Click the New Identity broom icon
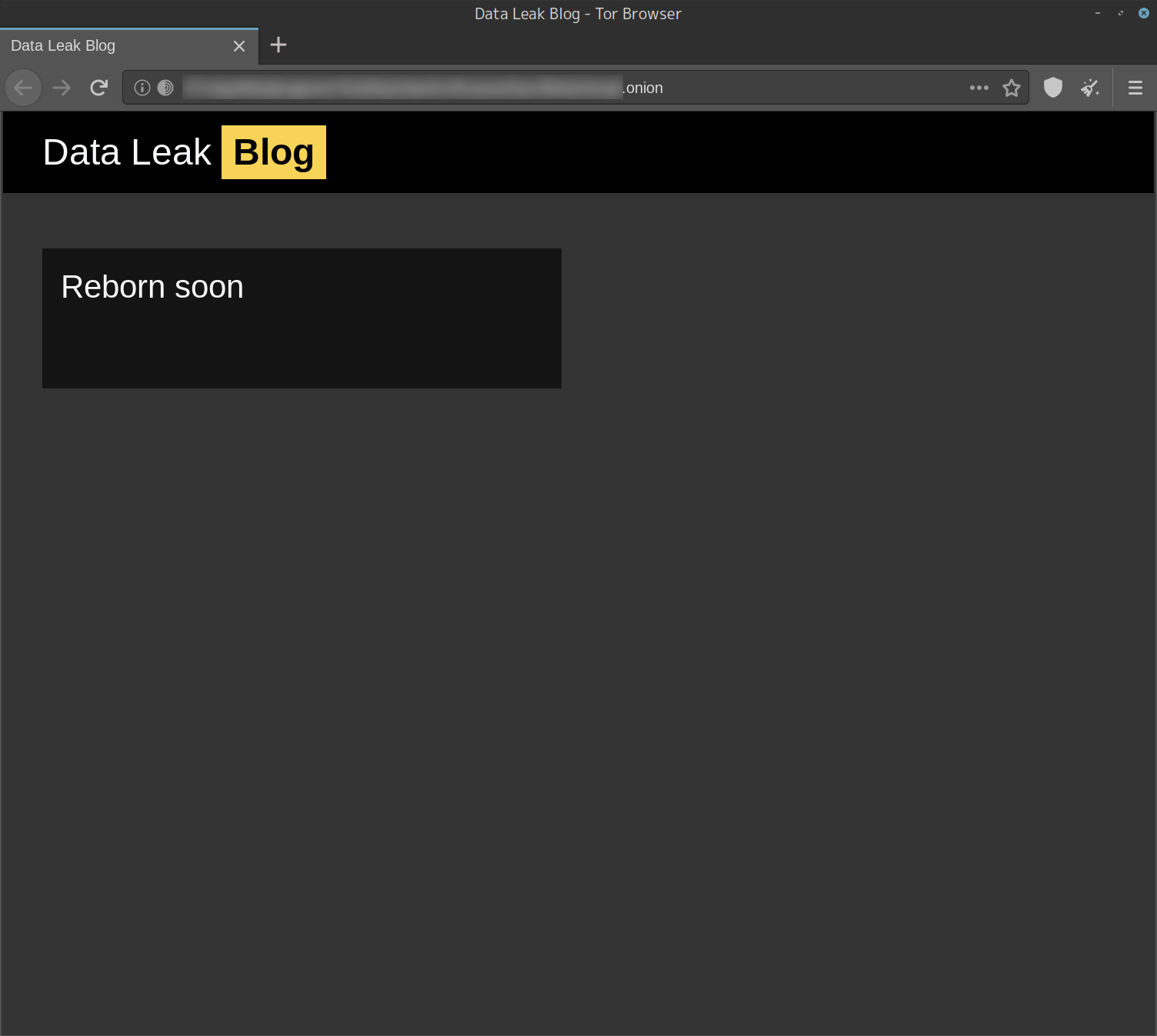 [x=1090, y=88]
